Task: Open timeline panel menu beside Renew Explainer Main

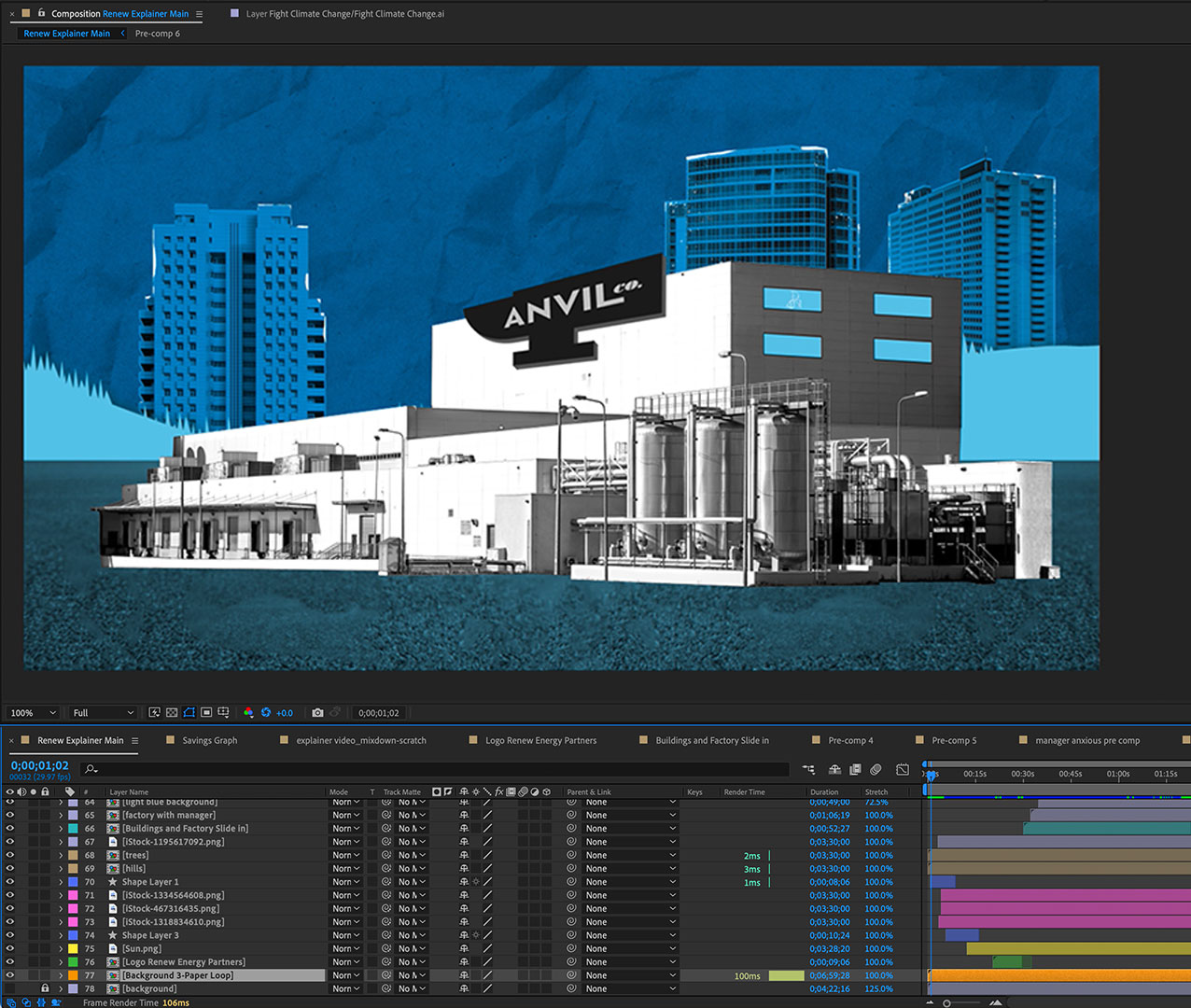Action: tap(134, 740)
